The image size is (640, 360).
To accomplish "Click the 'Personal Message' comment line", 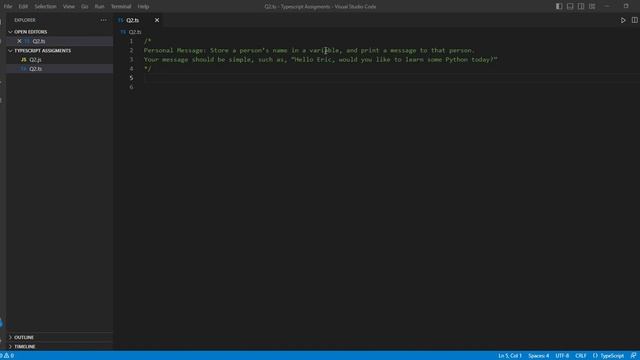I will click(309, 50).
